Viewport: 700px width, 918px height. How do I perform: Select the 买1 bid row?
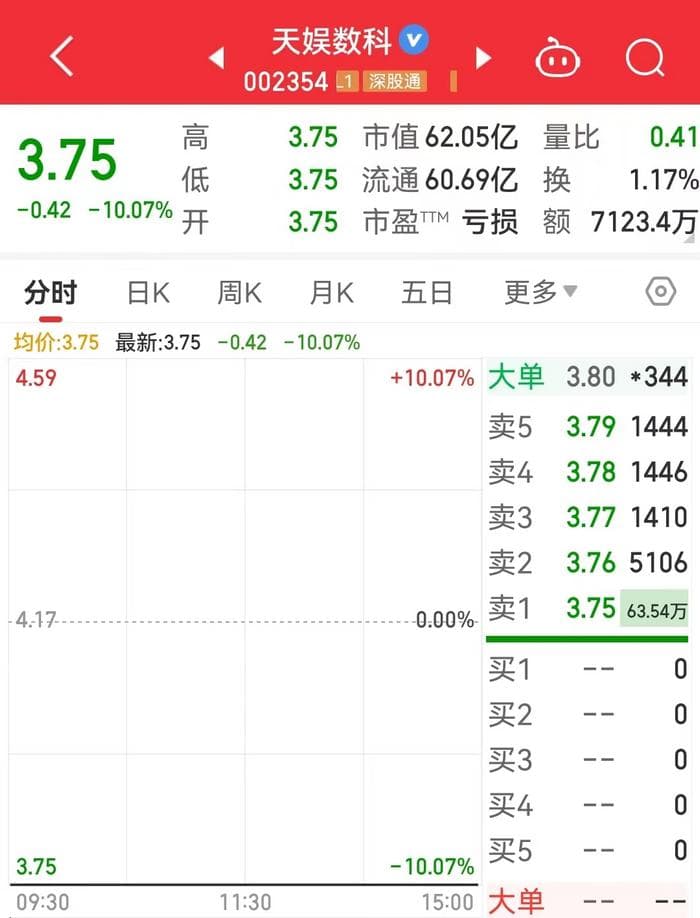pos(587,669)
